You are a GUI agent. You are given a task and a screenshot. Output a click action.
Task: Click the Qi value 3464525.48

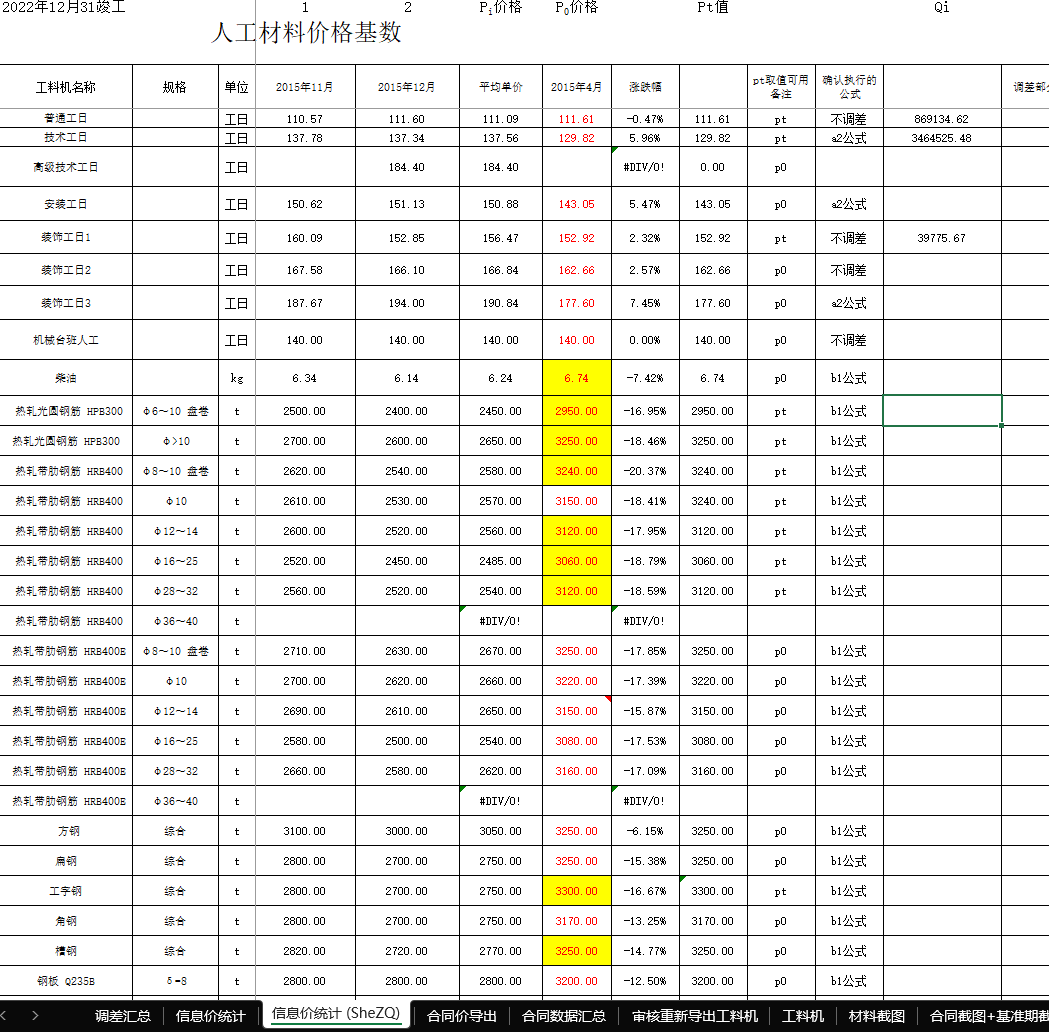pos(942,138)
